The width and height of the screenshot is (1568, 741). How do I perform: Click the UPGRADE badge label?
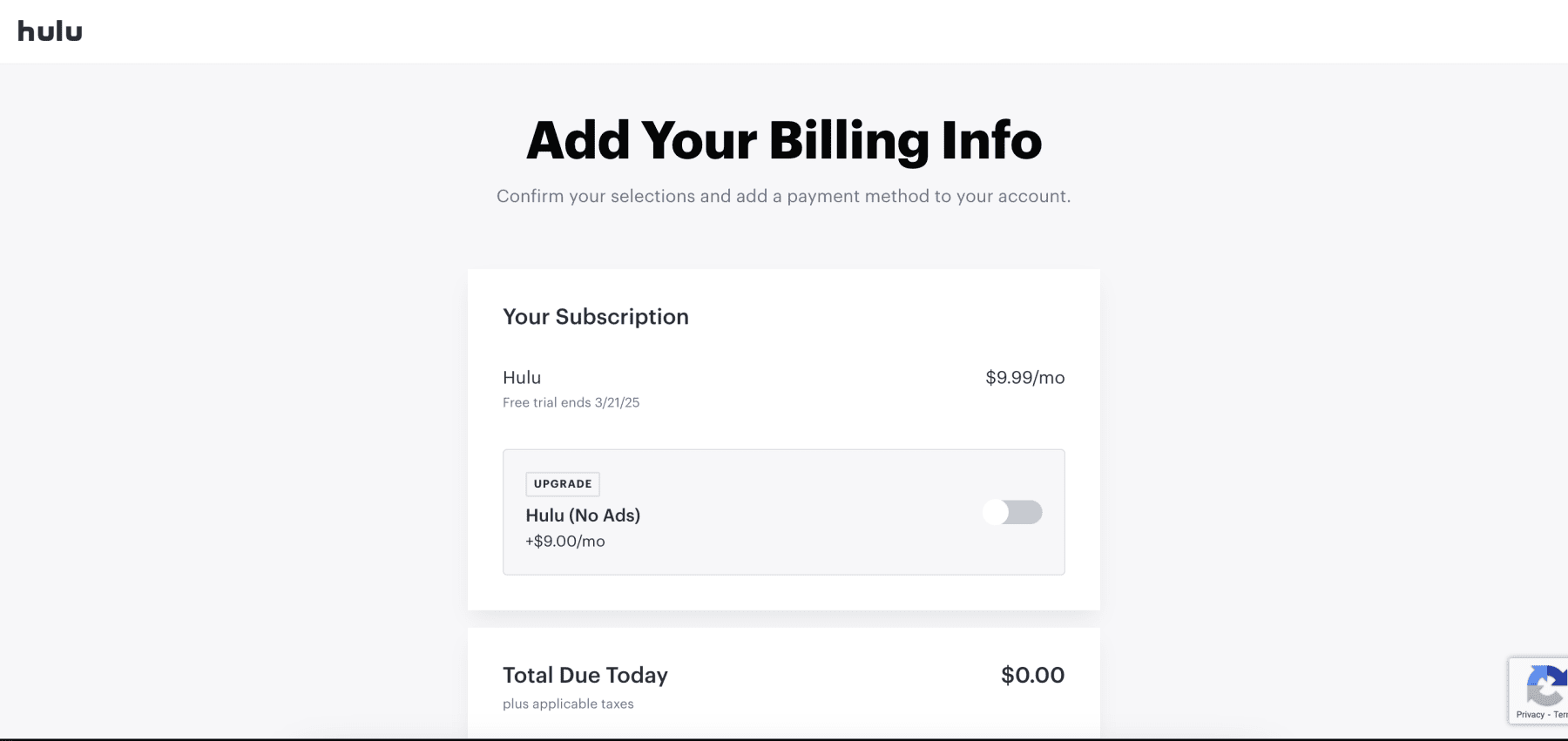point(563,483)
